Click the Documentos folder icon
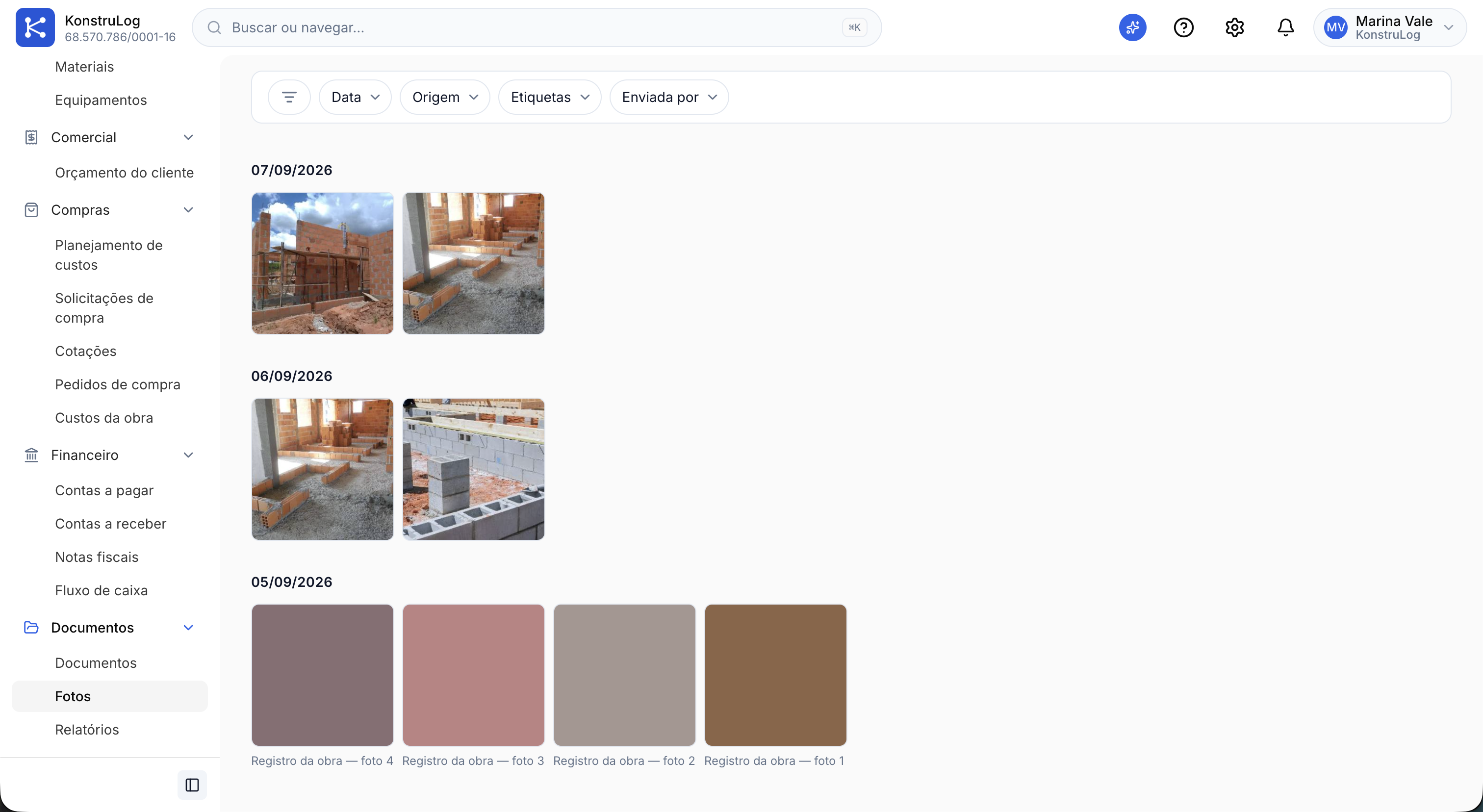The image size is (1483, 812). (x=32, y=628)
